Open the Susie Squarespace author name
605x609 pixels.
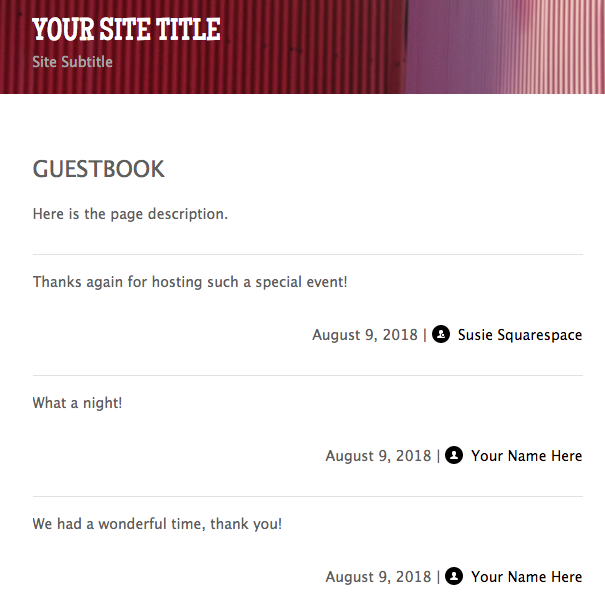(520, 335)
